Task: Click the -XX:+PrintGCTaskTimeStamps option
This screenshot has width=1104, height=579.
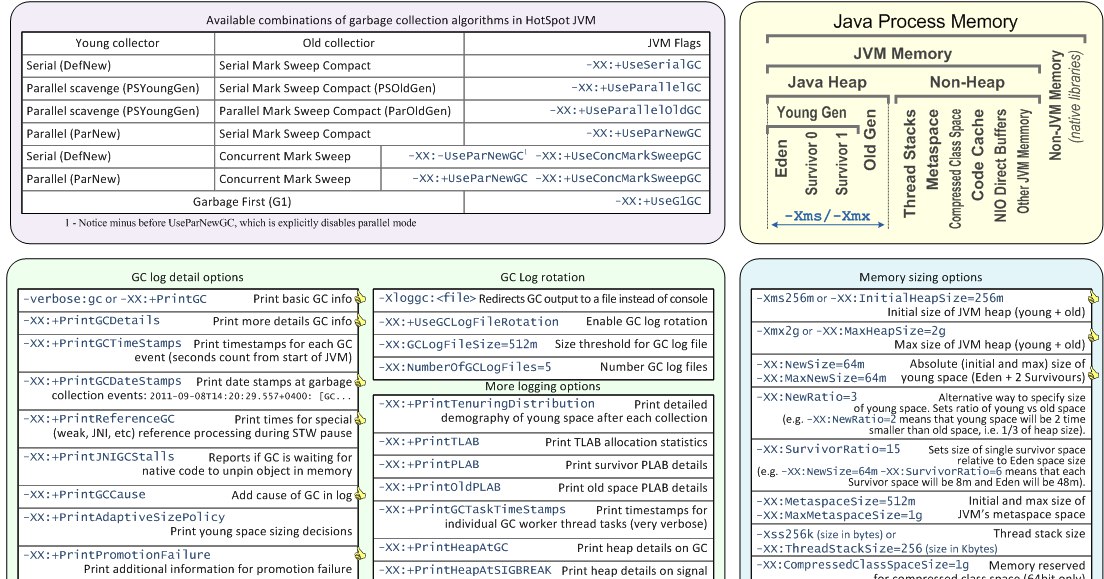Action: tap(472, 509)
